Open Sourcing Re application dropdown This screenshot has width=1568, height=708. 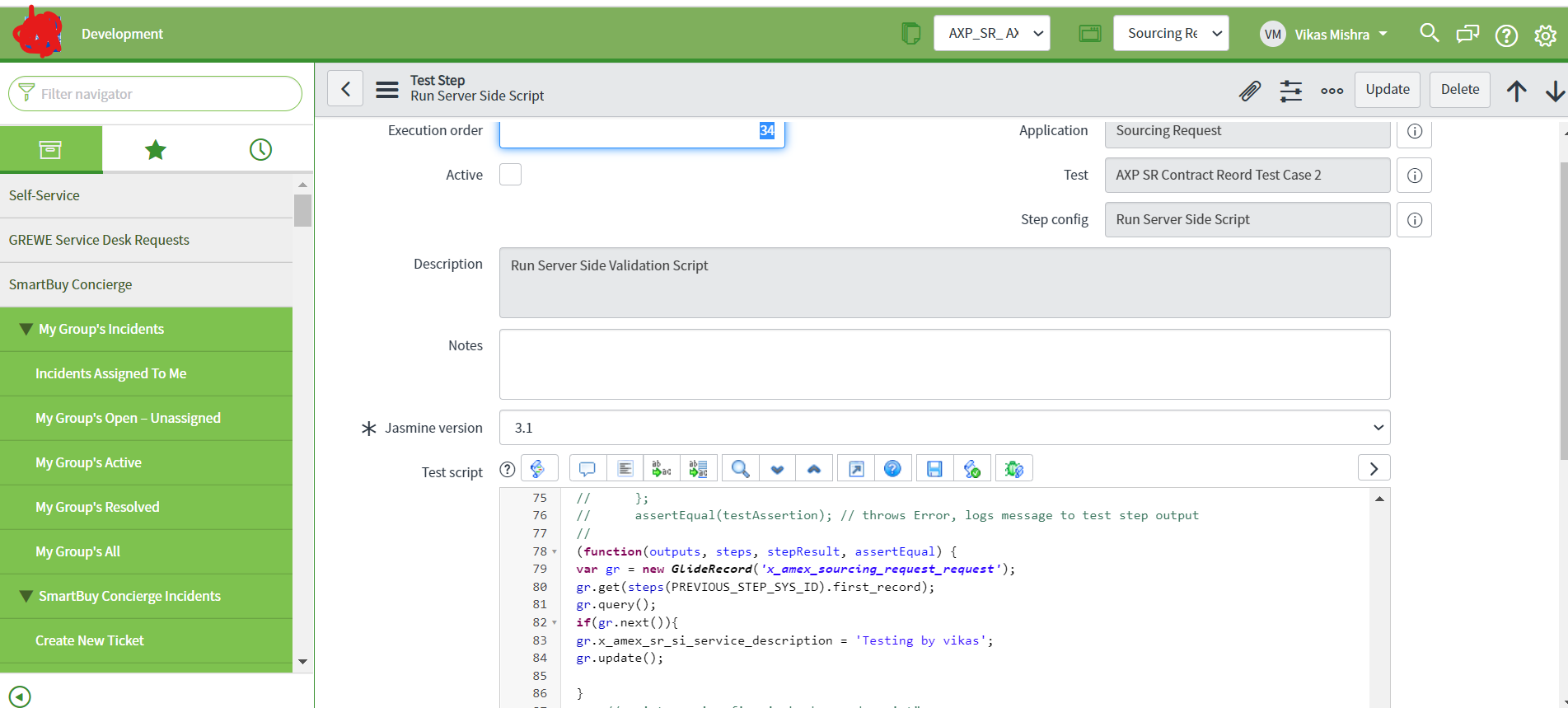[1171, 33]
